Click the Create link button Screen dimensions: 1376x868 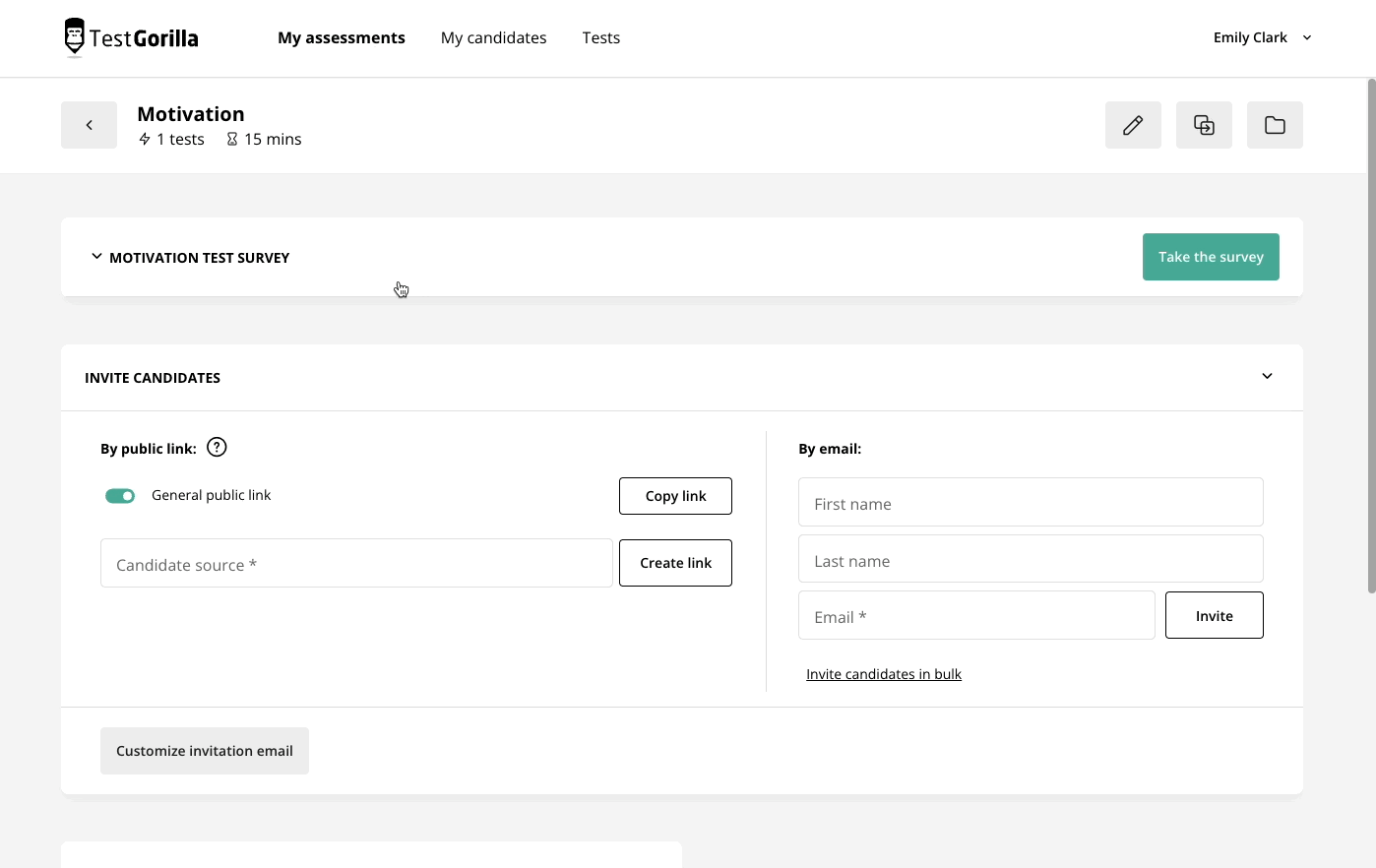point(675,563)
